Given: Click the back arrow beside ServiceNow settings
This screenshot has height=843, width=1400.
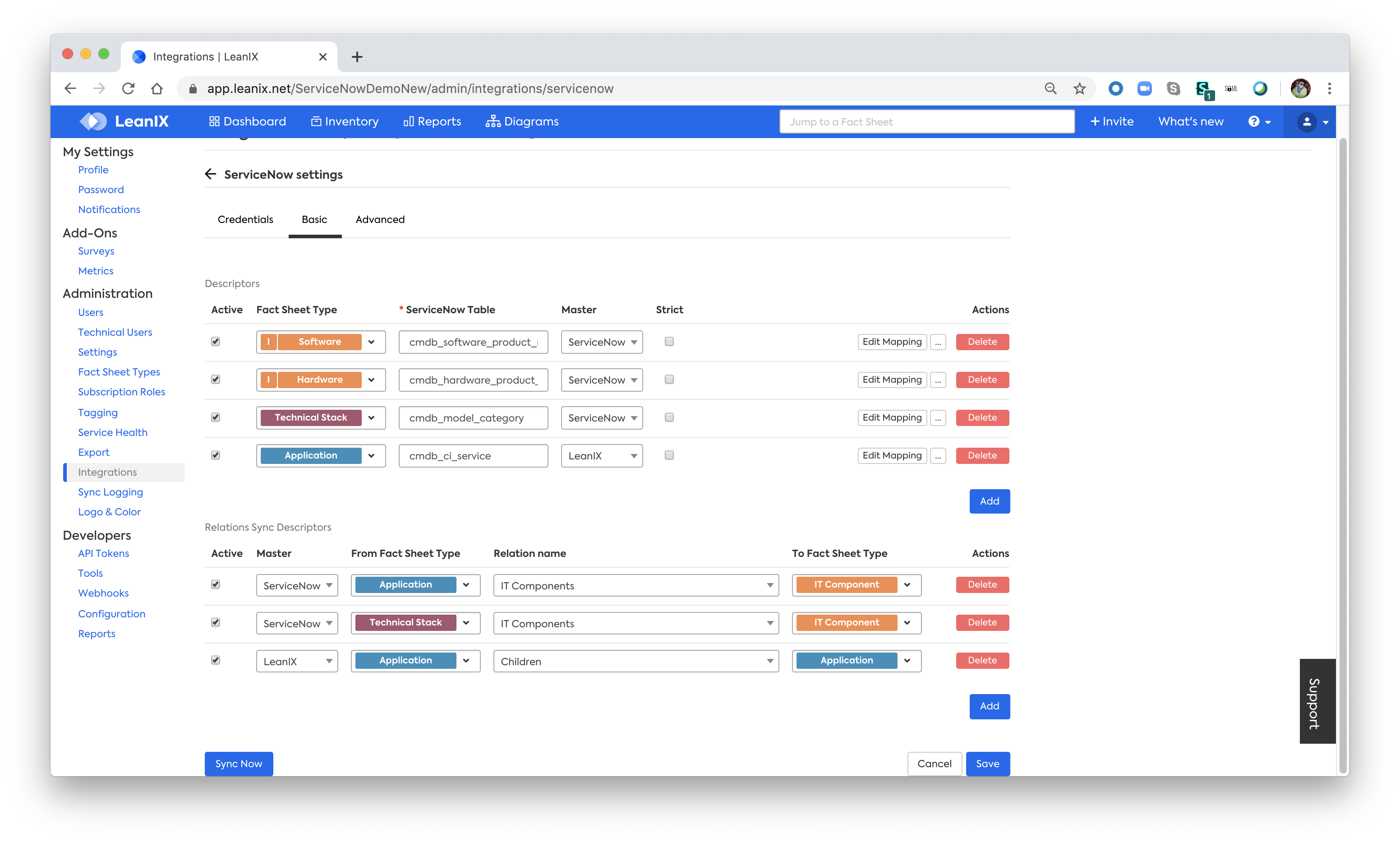Looking at the screenshot, I should click(x=211, y=174).
